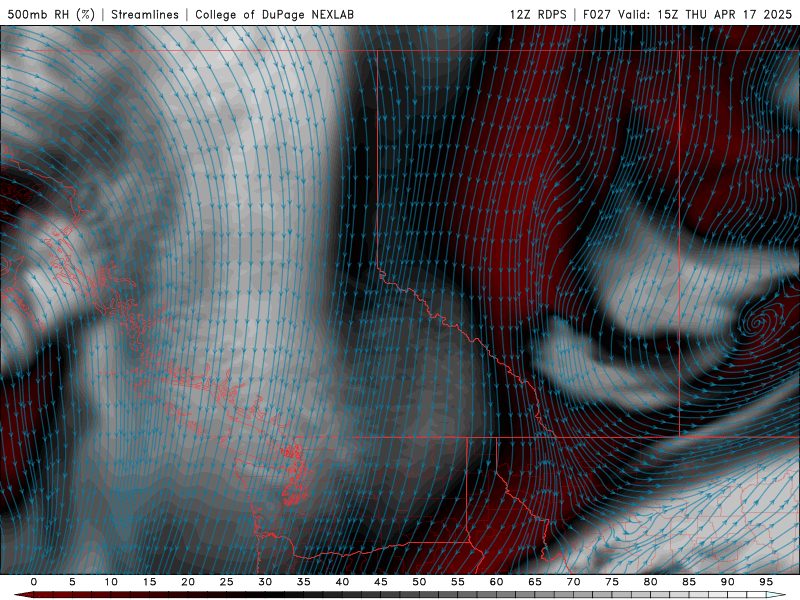Screen dimensions: 800x600
Task: Click the 90 label on the colorbar
Action: click(x=728, y=582)
